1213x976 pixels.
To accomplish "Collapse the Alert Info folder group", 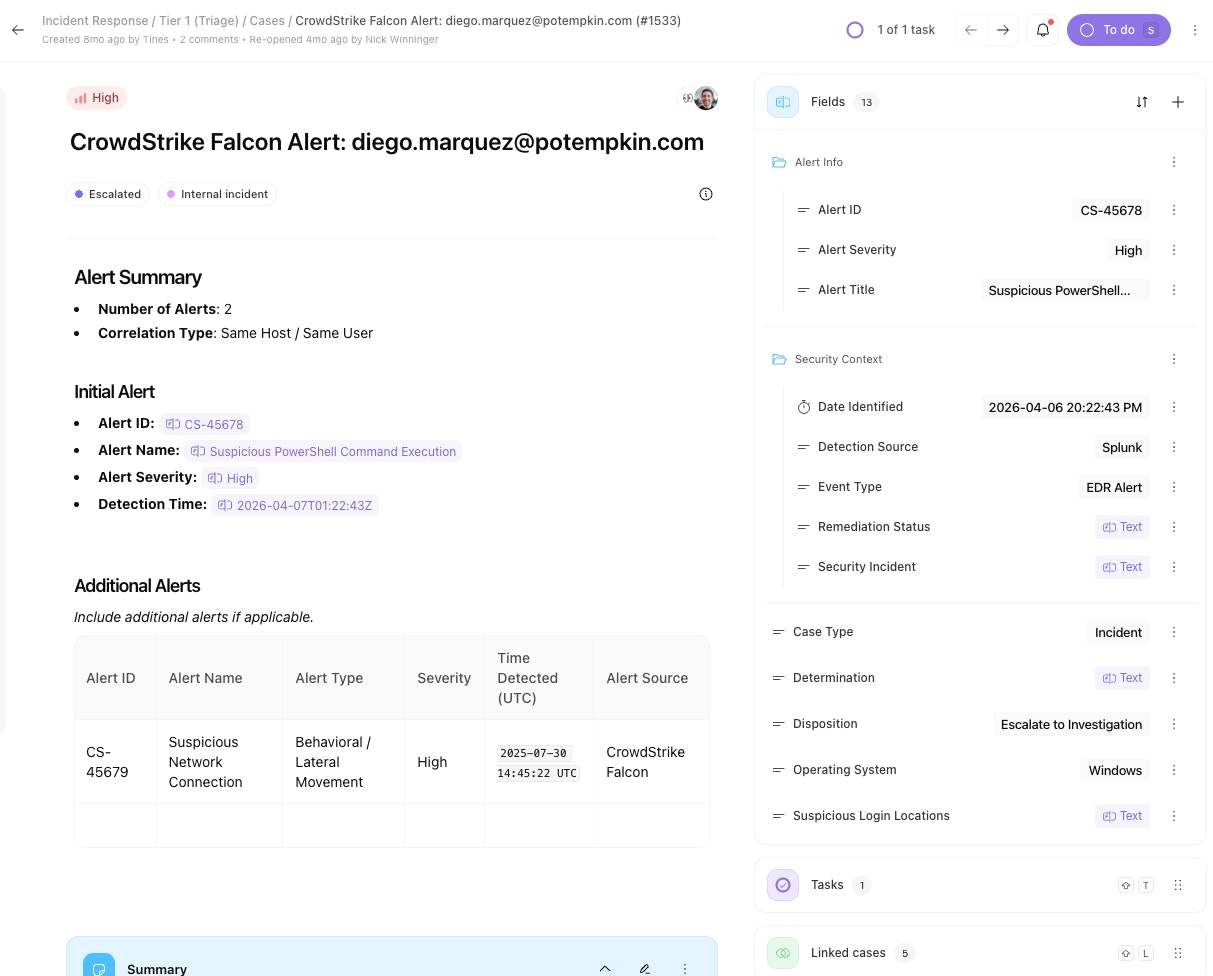I will click(x=779, y=162).
